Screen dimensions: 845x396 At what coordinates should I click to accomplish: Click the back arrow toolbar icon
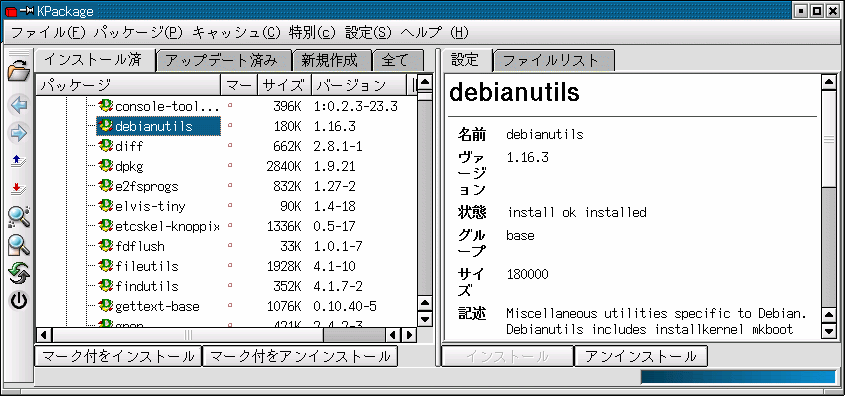(18, 105)
